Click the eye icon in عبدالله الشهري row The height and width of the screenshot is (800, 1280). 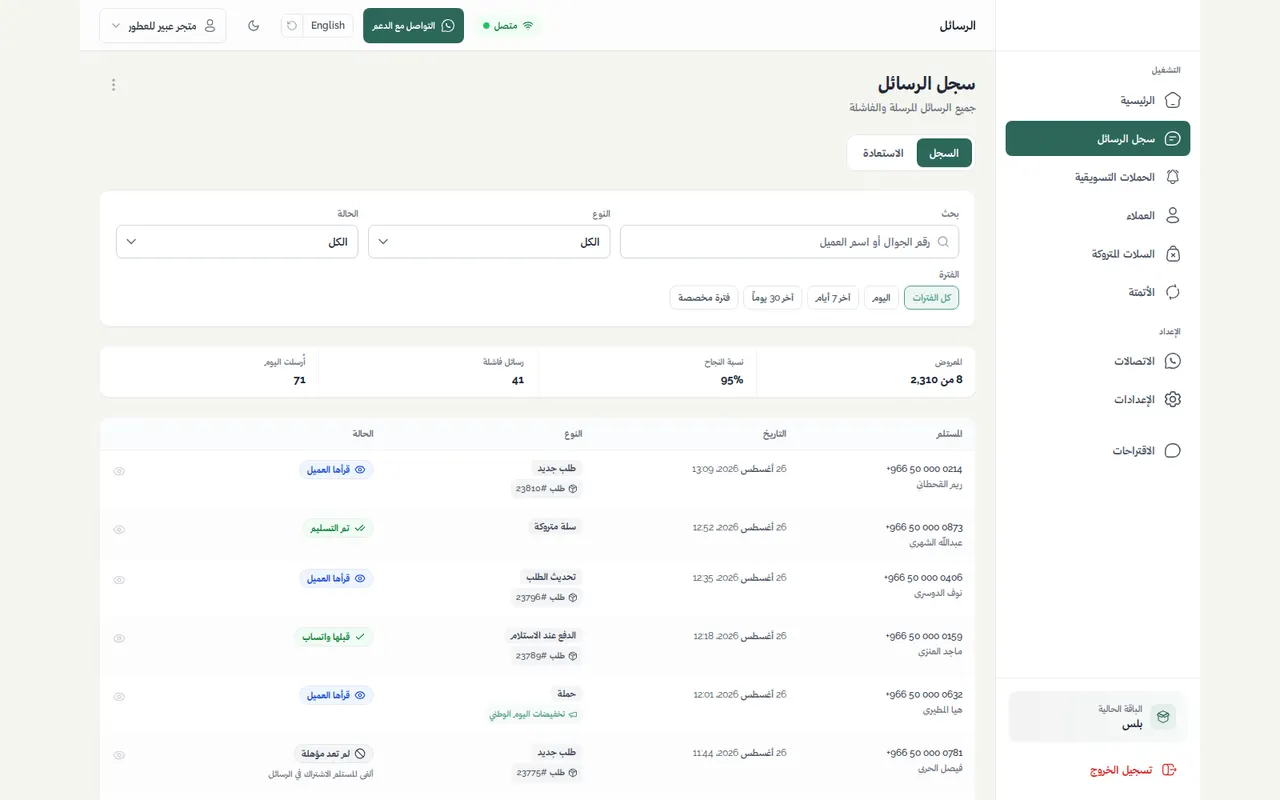coord(119,530)
